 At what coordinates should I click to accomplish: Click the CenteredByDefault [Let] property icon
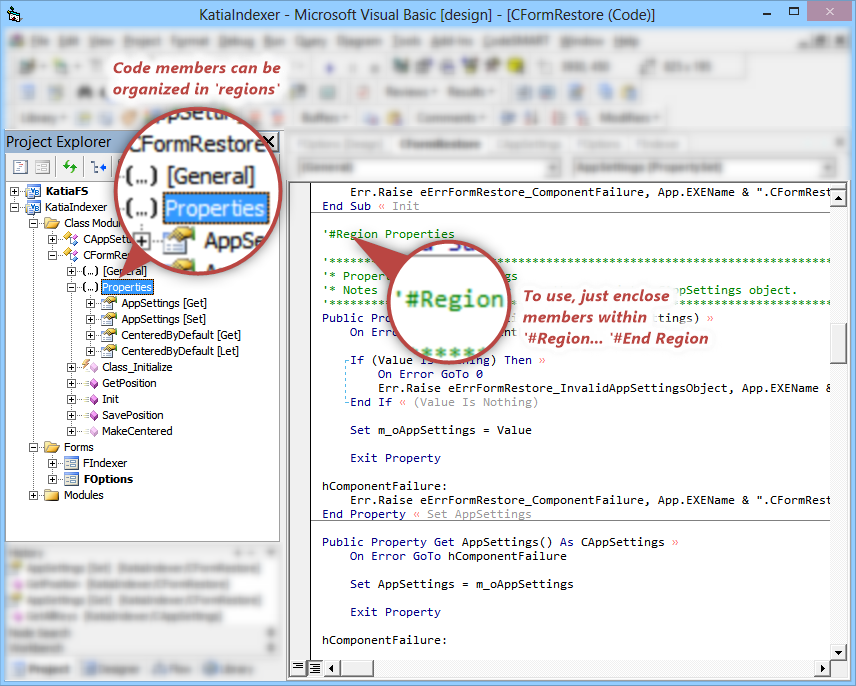109,350
